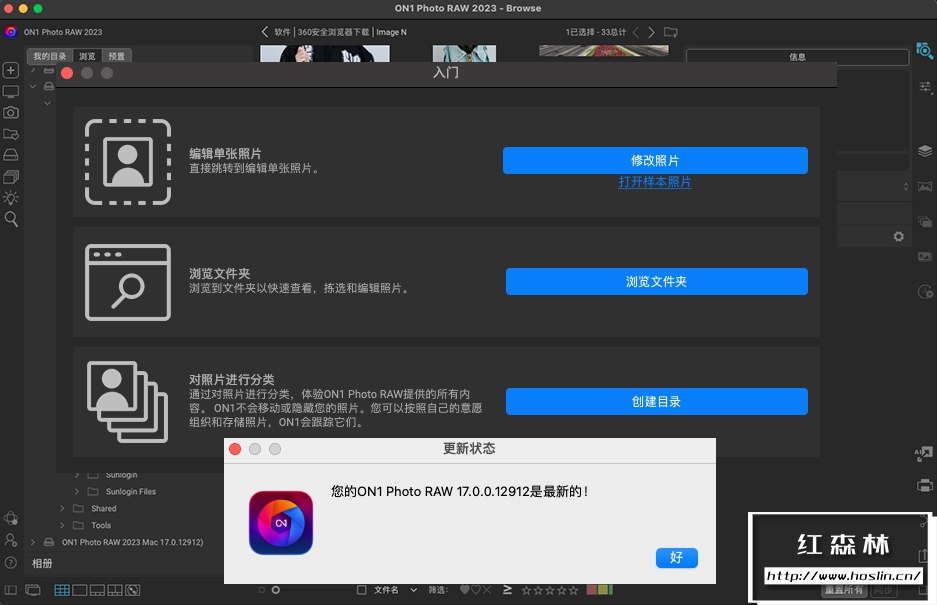Close the 入门 window with red button

67,73
